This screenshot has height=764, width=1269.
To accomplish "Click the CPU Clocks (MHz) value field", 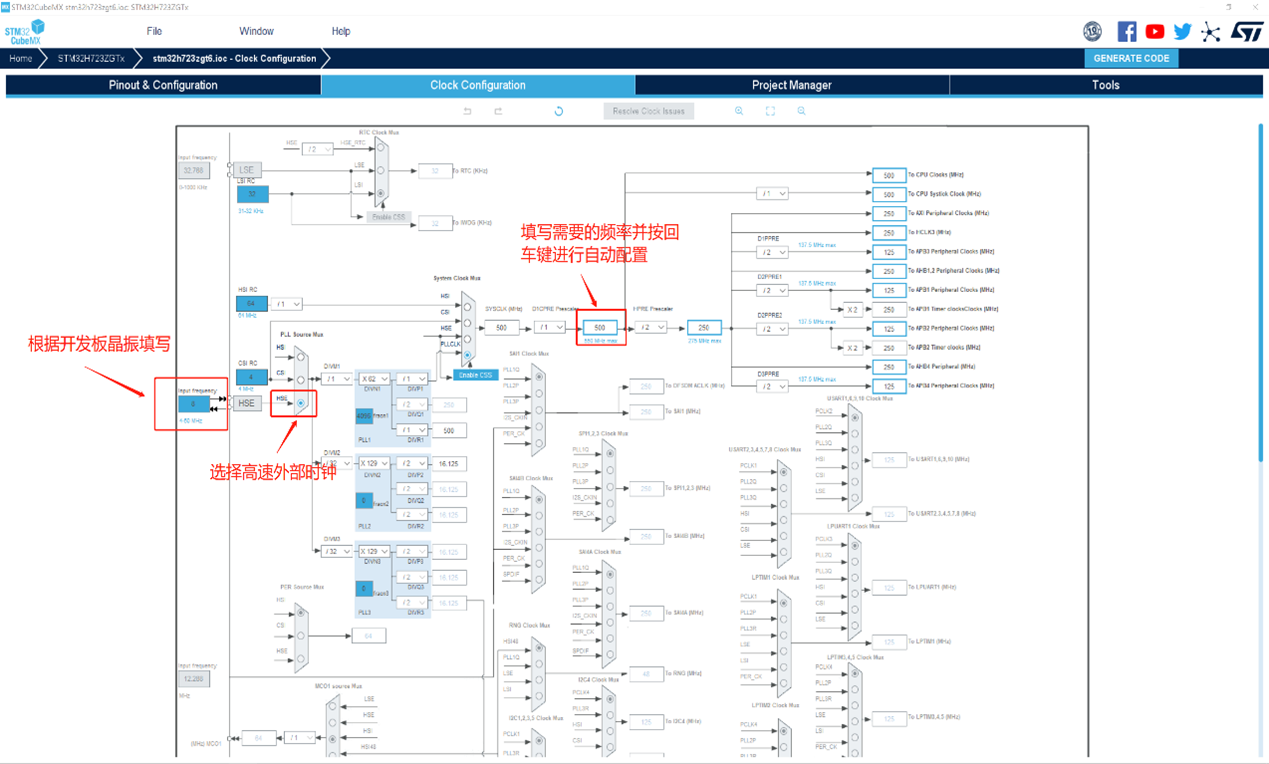I will 889,175.
